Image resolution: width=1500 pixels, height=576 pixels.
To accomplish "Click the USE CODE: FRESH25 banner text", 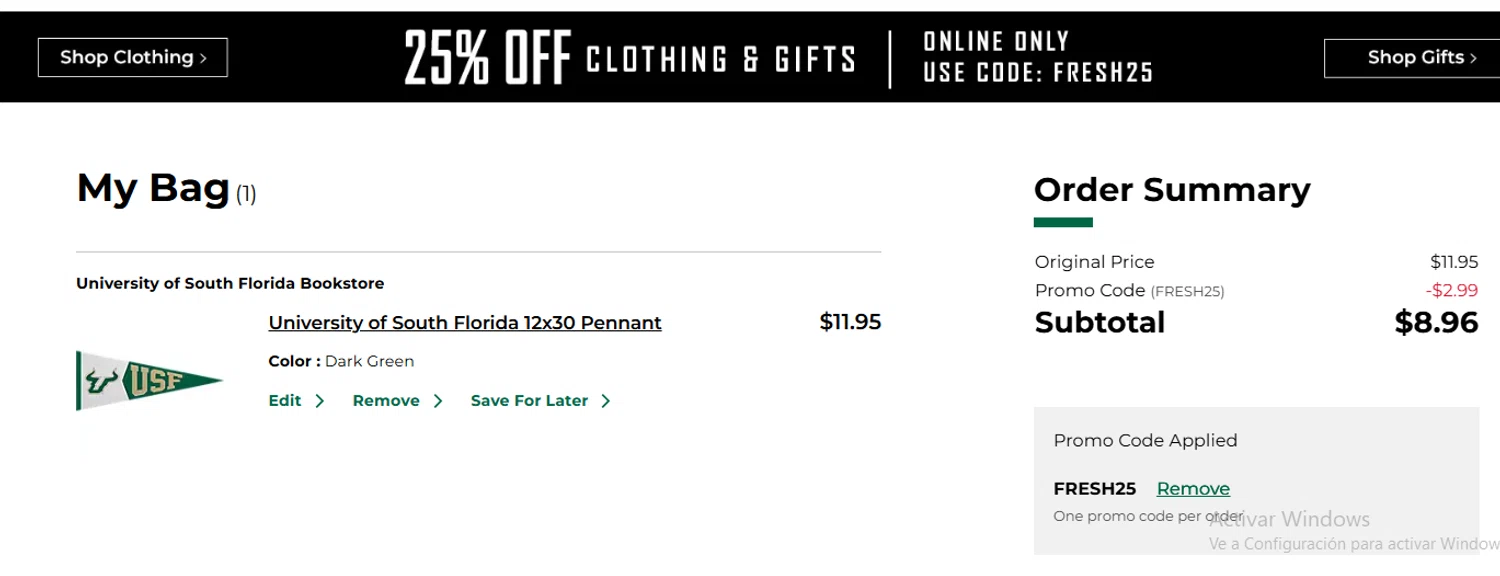I will click(1038, 72).
